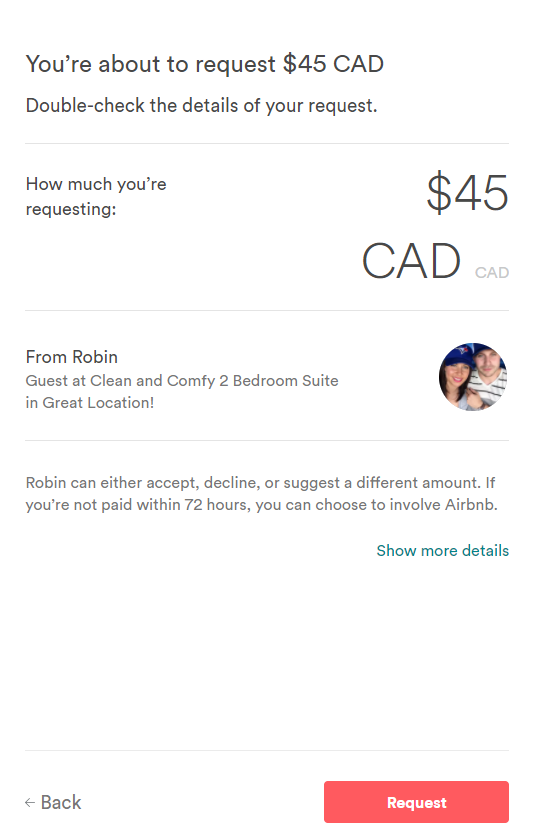Click the '$45 CAD' portion of the heading
560x835 pixels.
tap(333, 64)
